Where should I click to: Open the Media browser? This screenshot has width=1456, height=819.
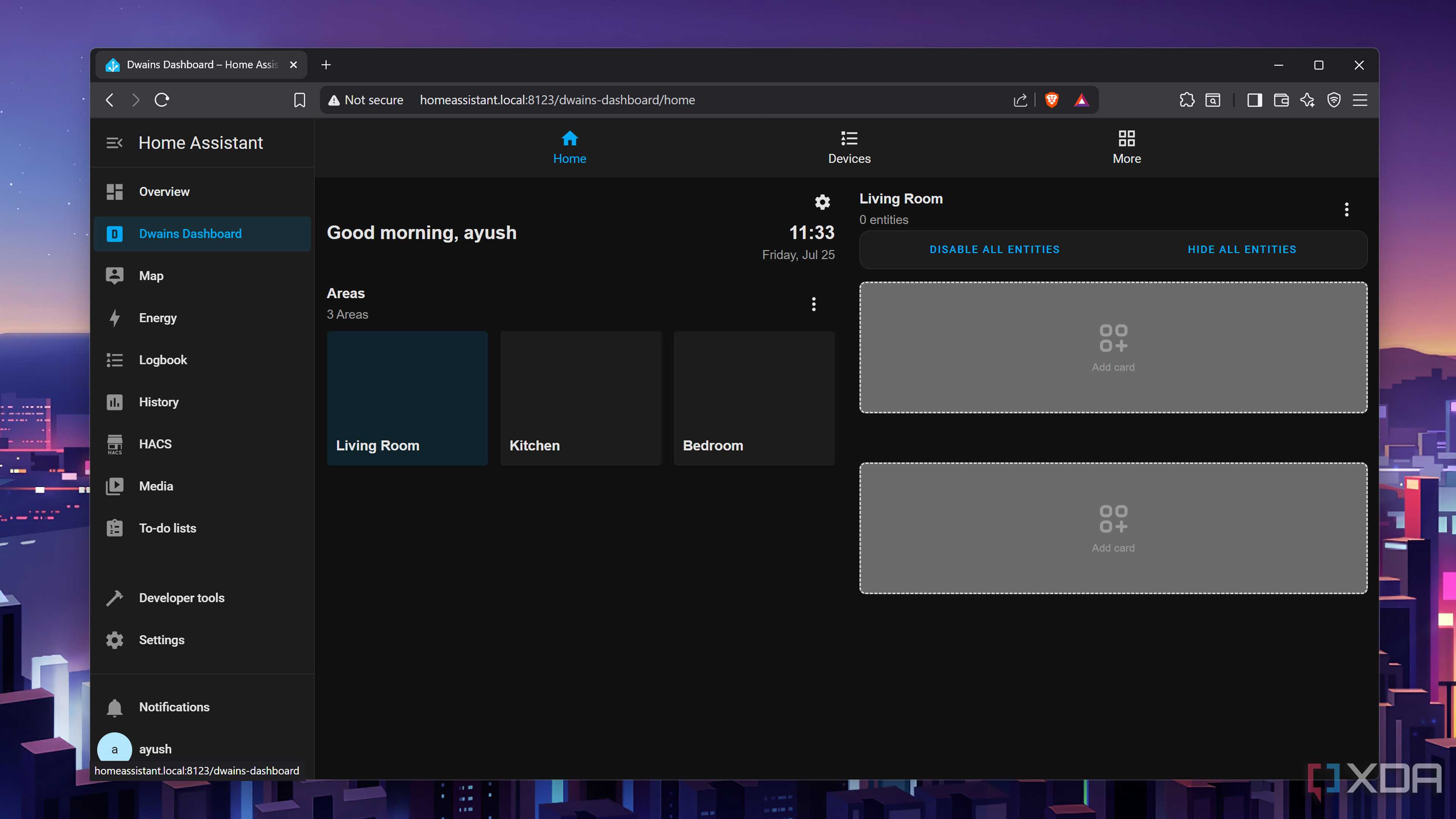pos(202,486)
